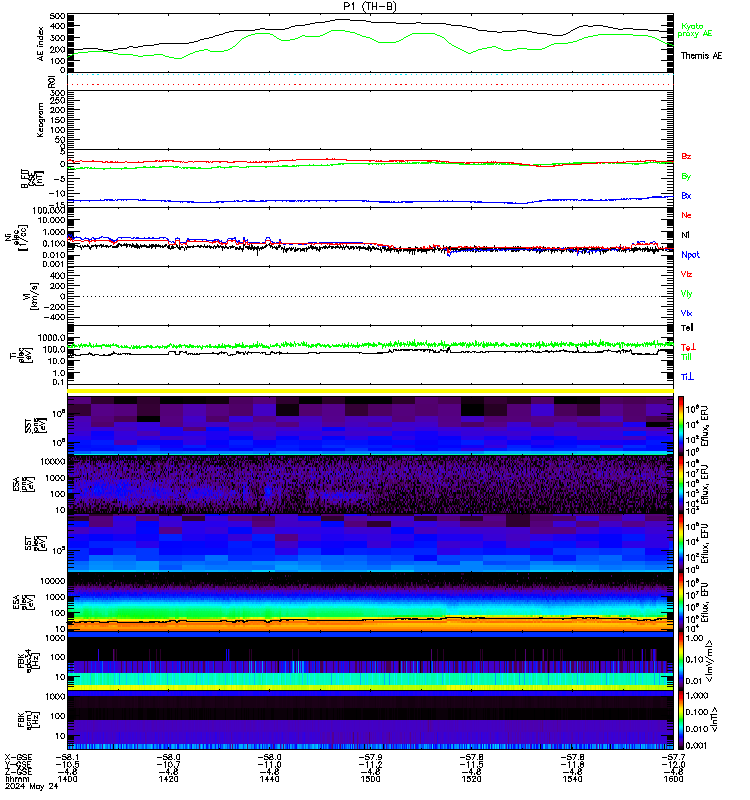Select the green "Kyoto proxy AE" legend label
This screenshot has height=800, width=750.
pyautogui.click(x=694, y=30)
